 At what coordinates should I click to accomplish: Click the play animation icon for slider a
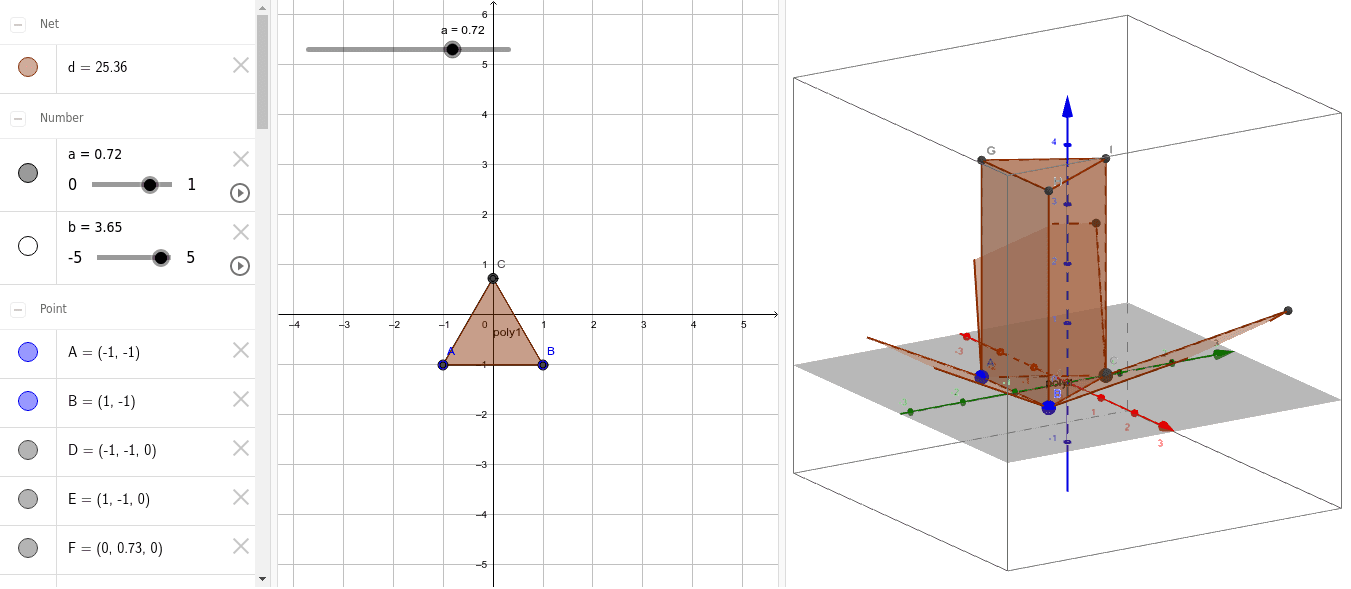click(239, 193)
